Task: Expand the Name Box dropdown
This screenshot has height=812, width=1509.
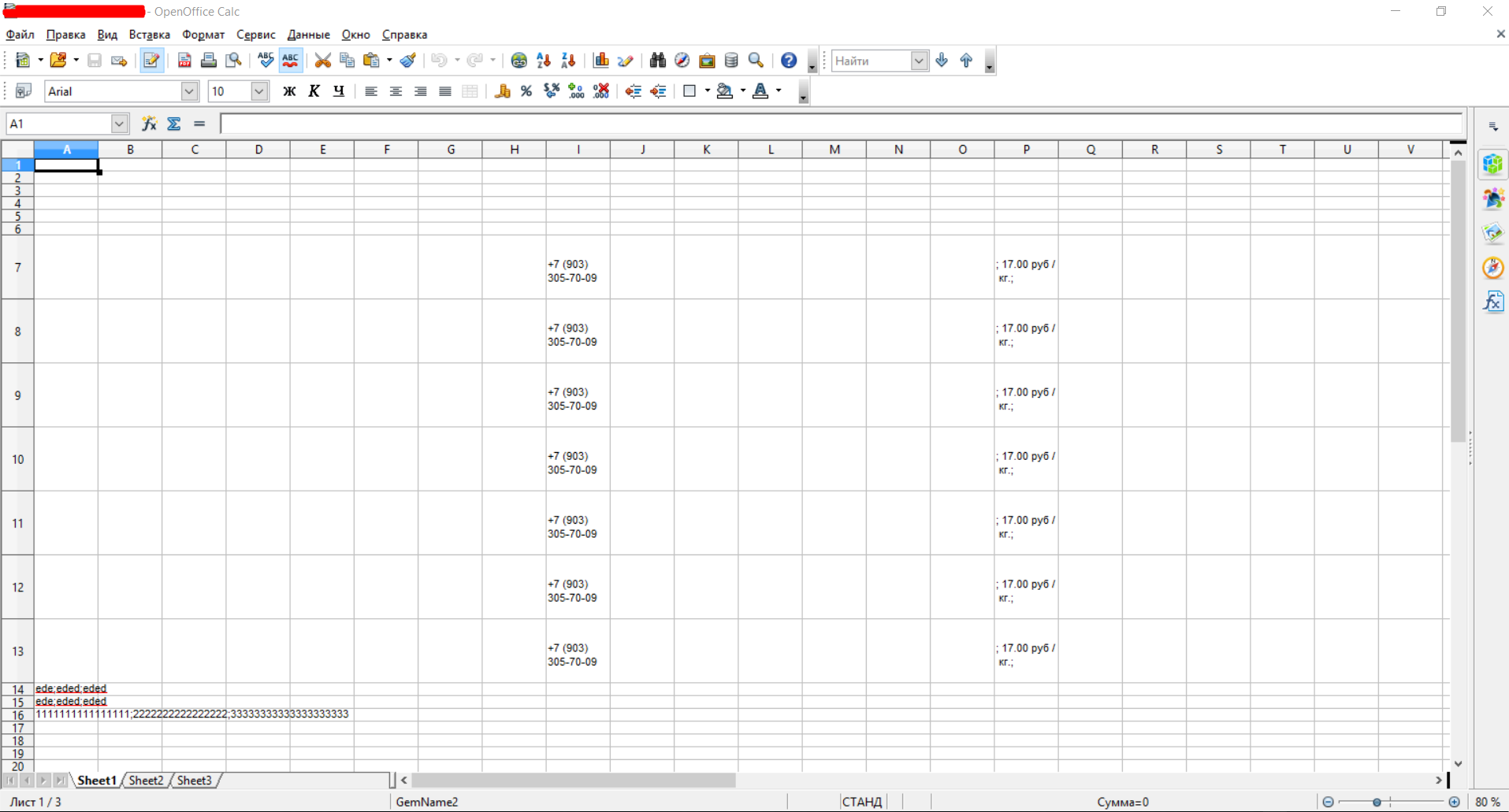Action: pyautogui.click(x=119, y=124)
